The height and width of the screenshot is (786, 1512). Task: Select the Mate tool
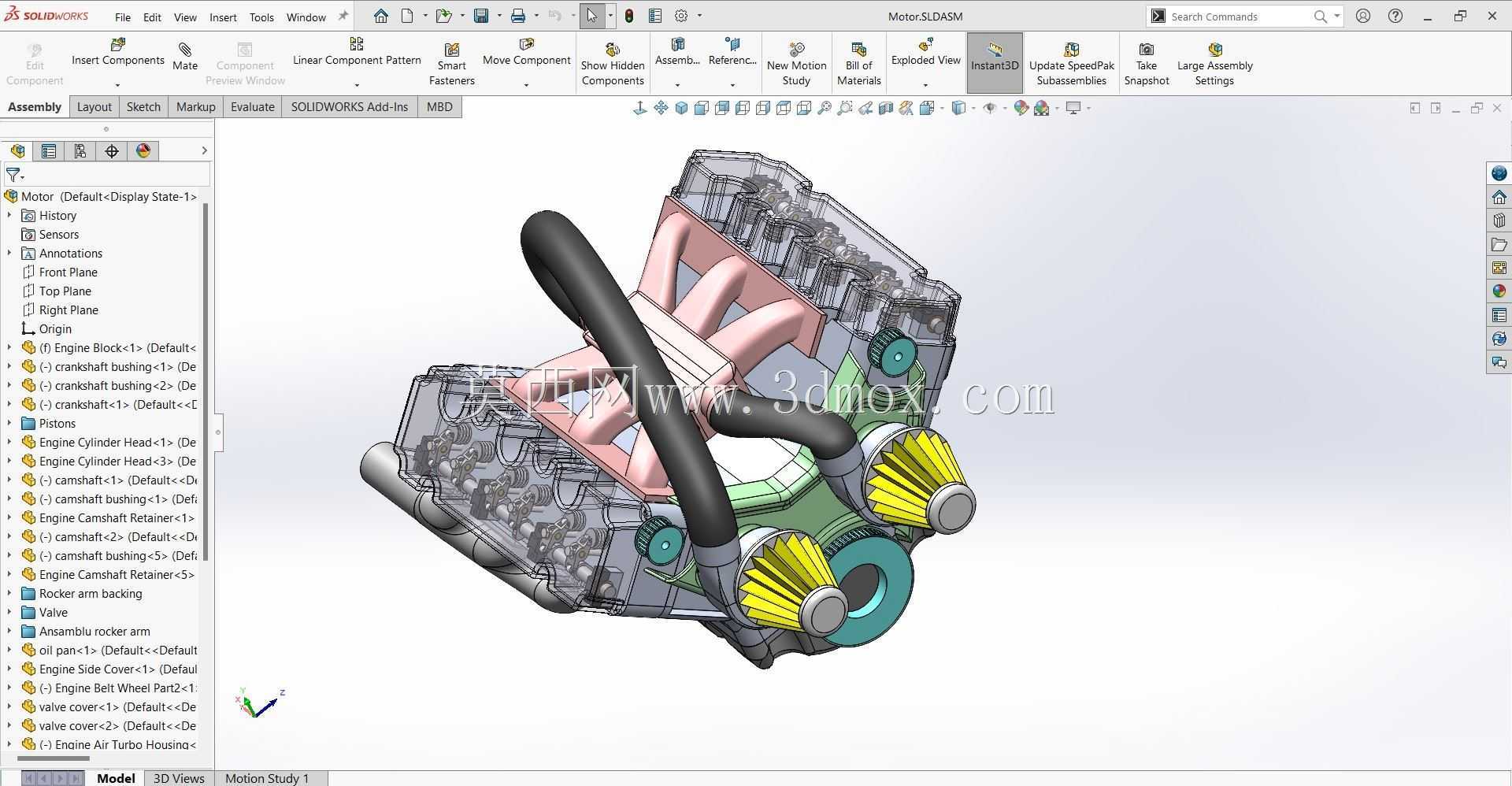(185, 57)
